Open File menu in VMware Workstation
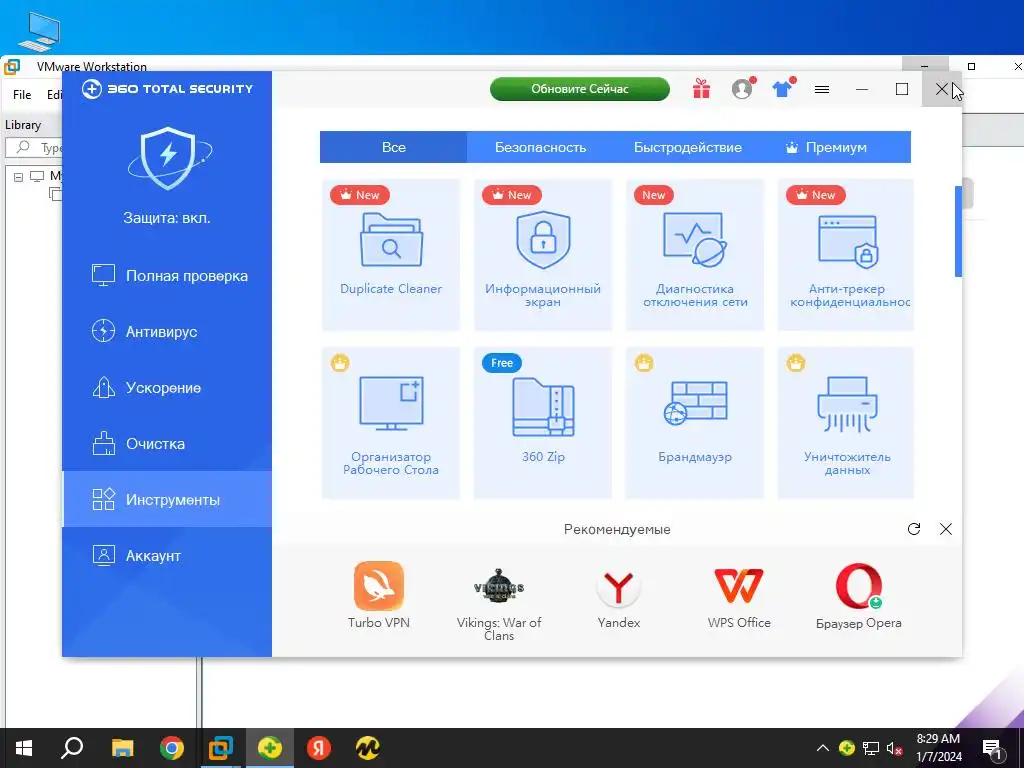 coord(22,95)
